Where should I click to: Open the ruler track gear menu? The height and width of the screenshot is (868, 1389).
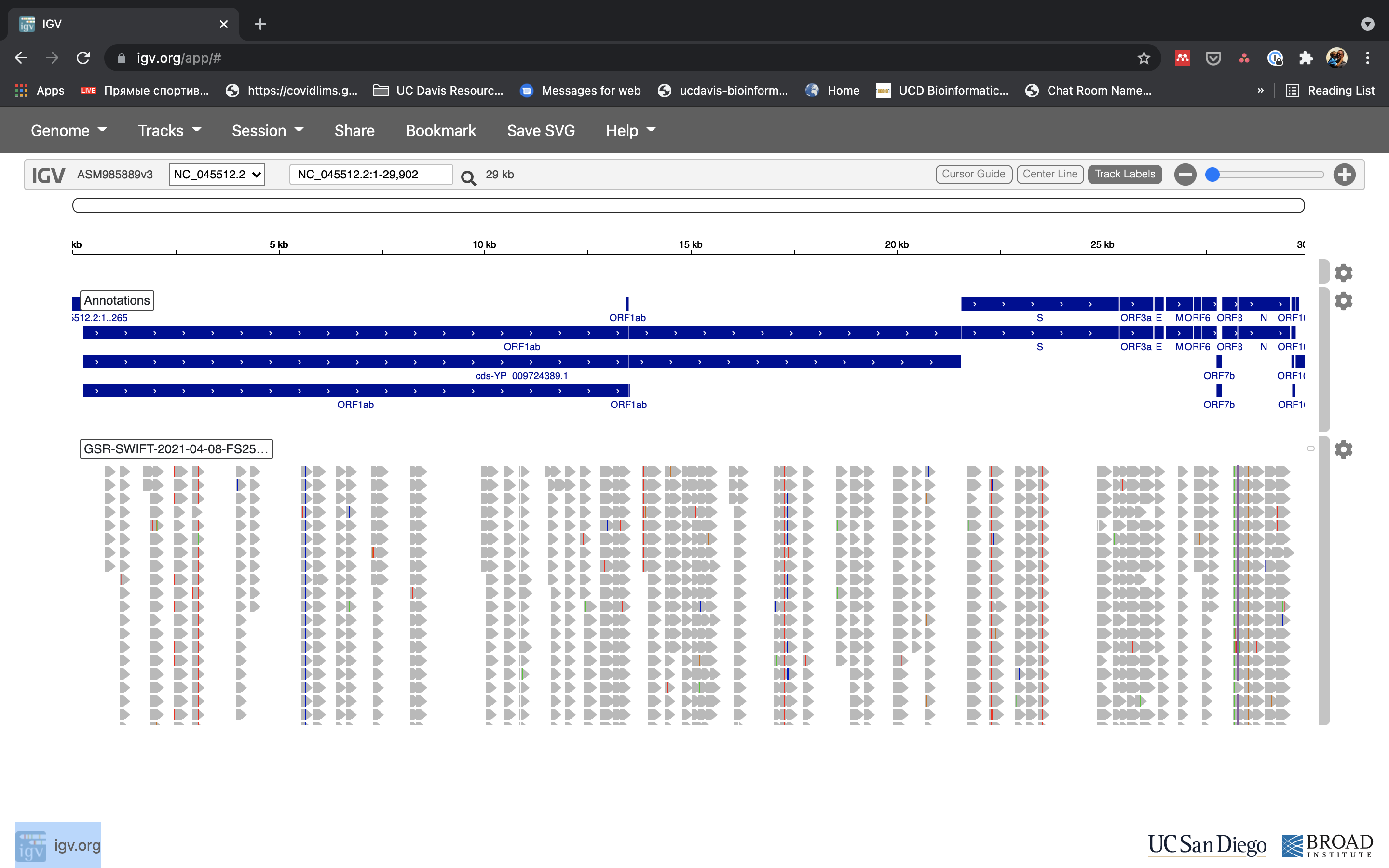pos(1343,272)
